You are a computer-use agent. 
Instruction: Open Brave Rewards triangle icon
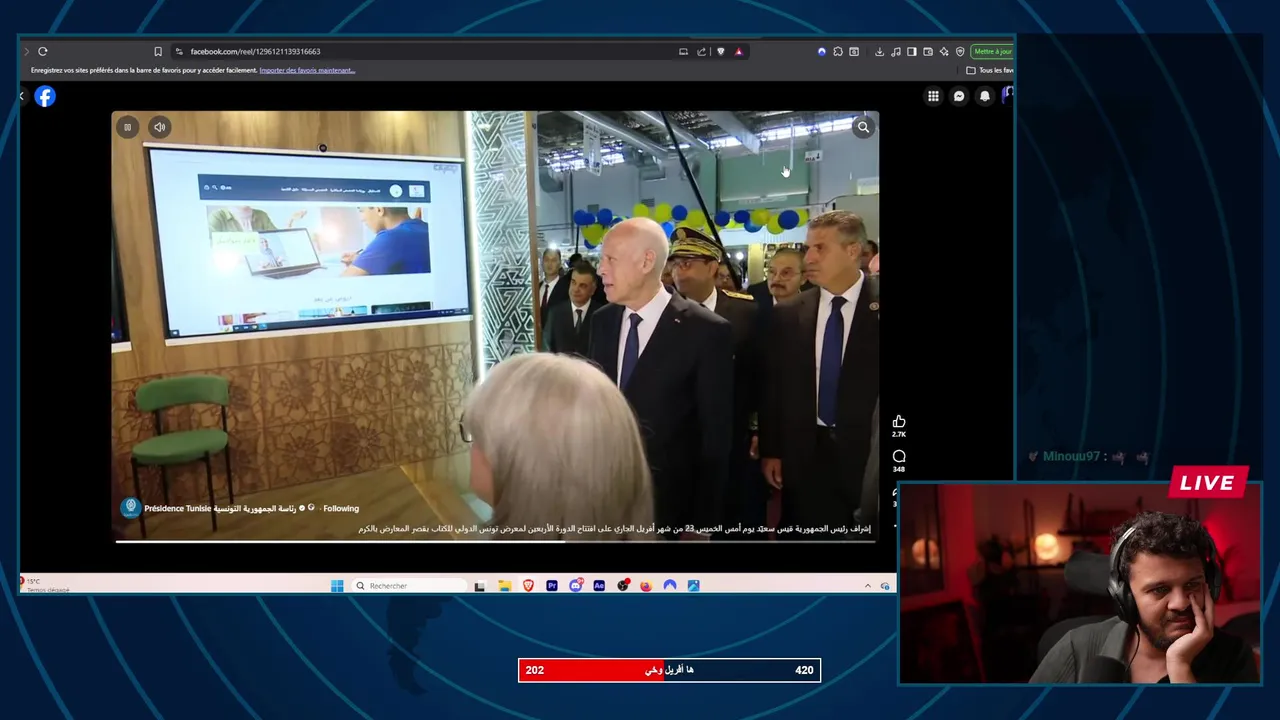point(739,51)
